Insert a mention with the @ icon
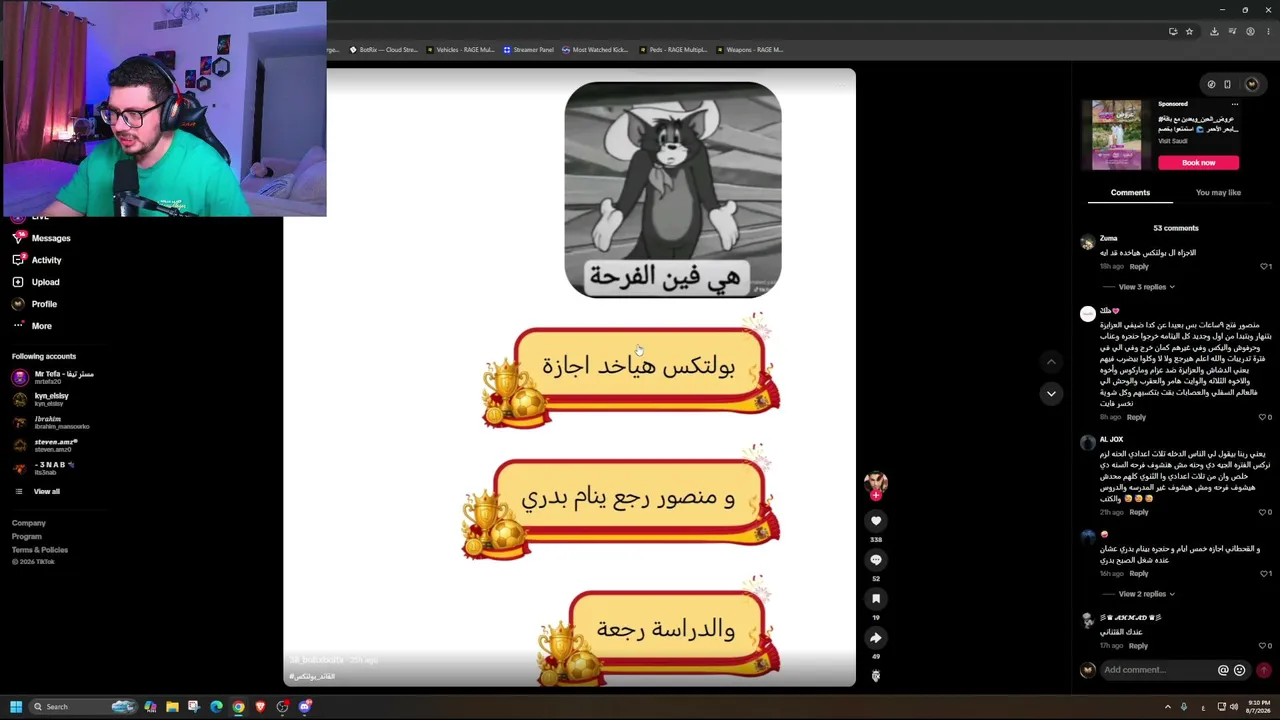Screen dimensions: 1280x720 pos(1223,670)
